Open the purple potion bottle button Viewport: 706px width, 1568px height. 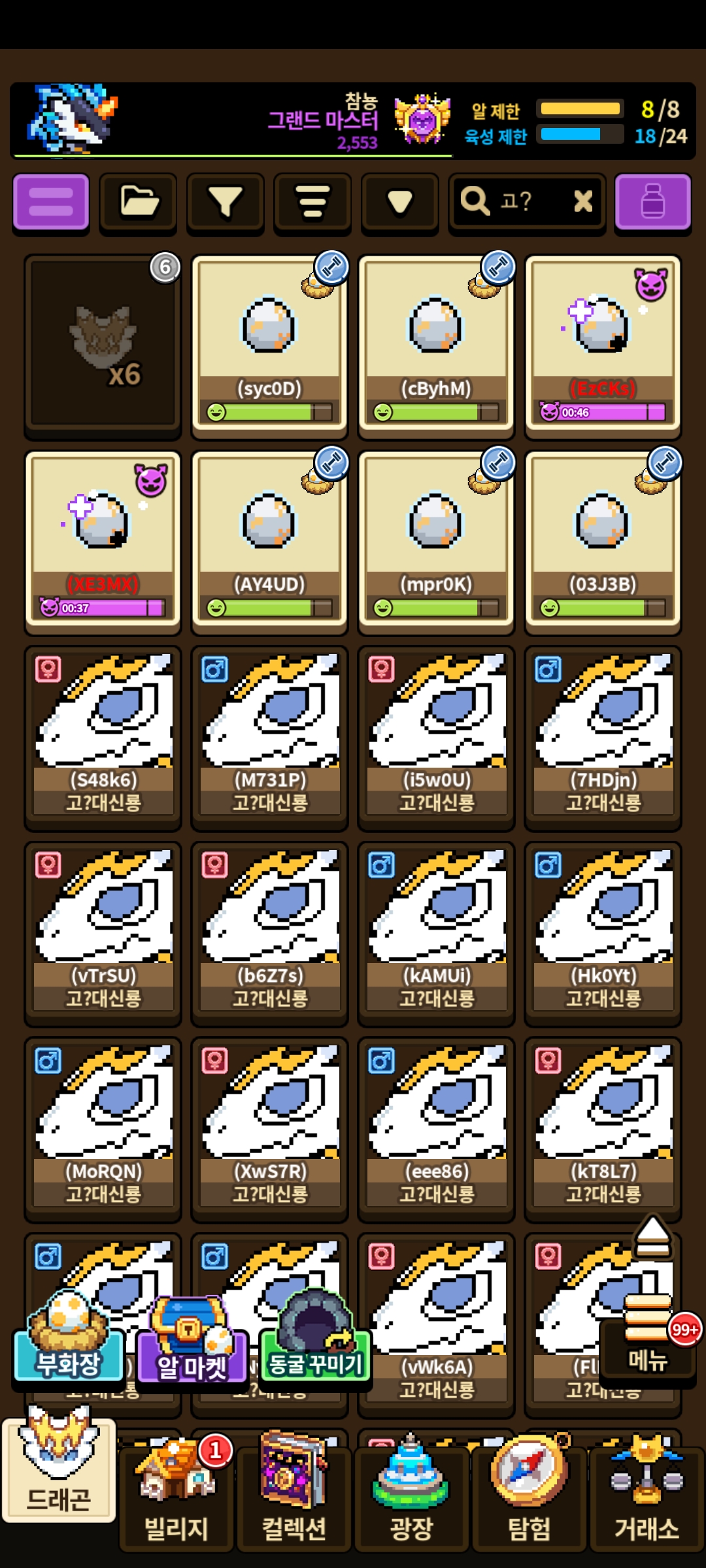(652, 201)
